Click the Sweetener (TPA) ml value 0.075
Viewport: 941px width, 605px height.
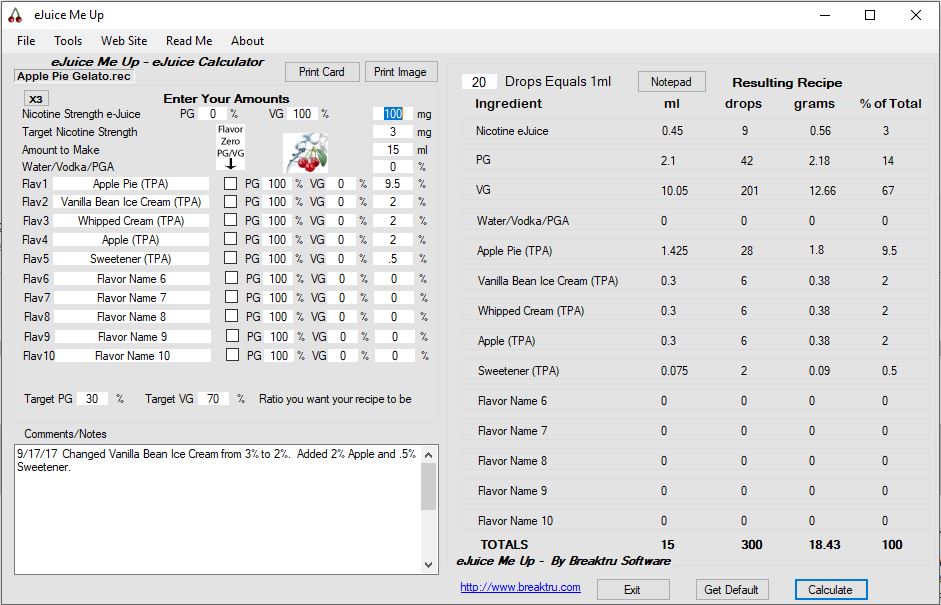tap(675, 371)
